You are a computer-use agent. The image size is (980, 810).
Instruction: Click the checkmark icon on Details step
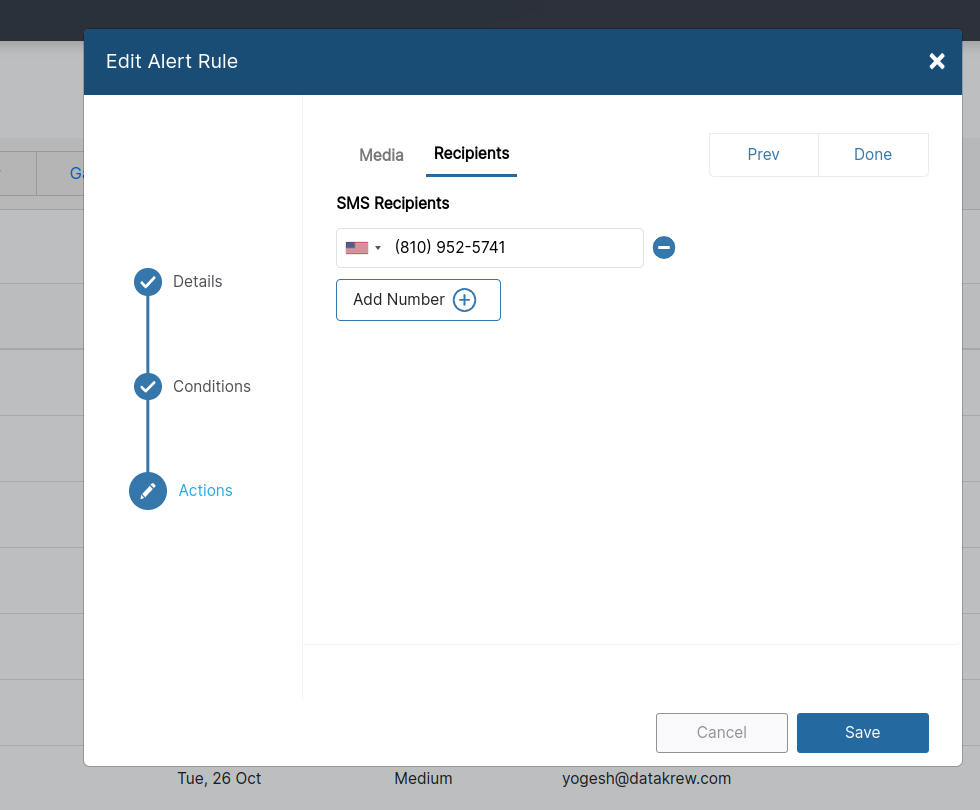(147, 281)
